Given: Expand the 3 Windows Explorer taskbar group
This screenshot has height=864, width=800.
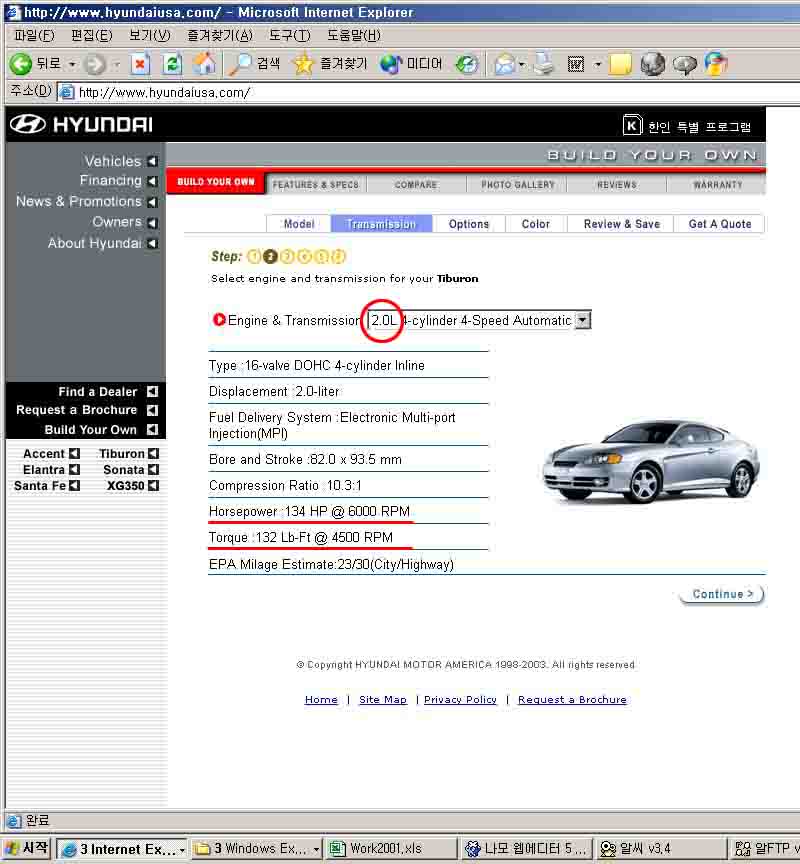Looking at the screenshot, I should click(316, 849).
